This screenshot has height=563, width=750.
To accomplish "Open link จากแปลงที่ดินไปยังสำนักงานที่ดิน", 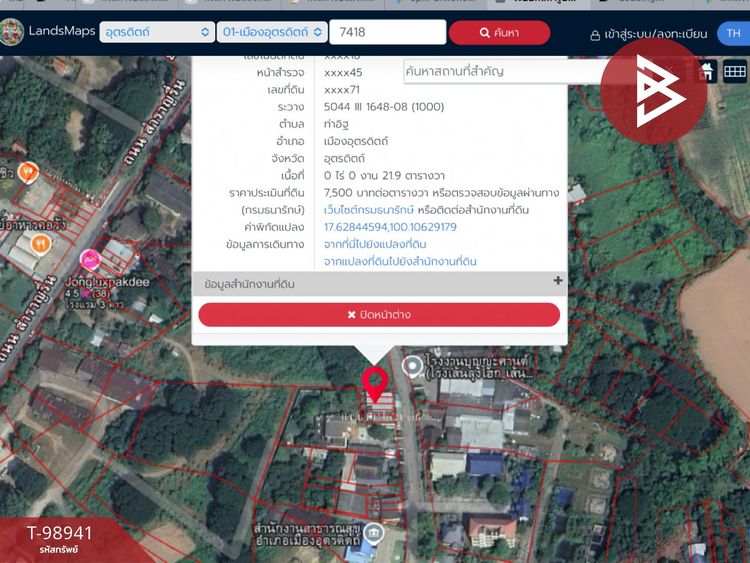I will tap(400, 262).
